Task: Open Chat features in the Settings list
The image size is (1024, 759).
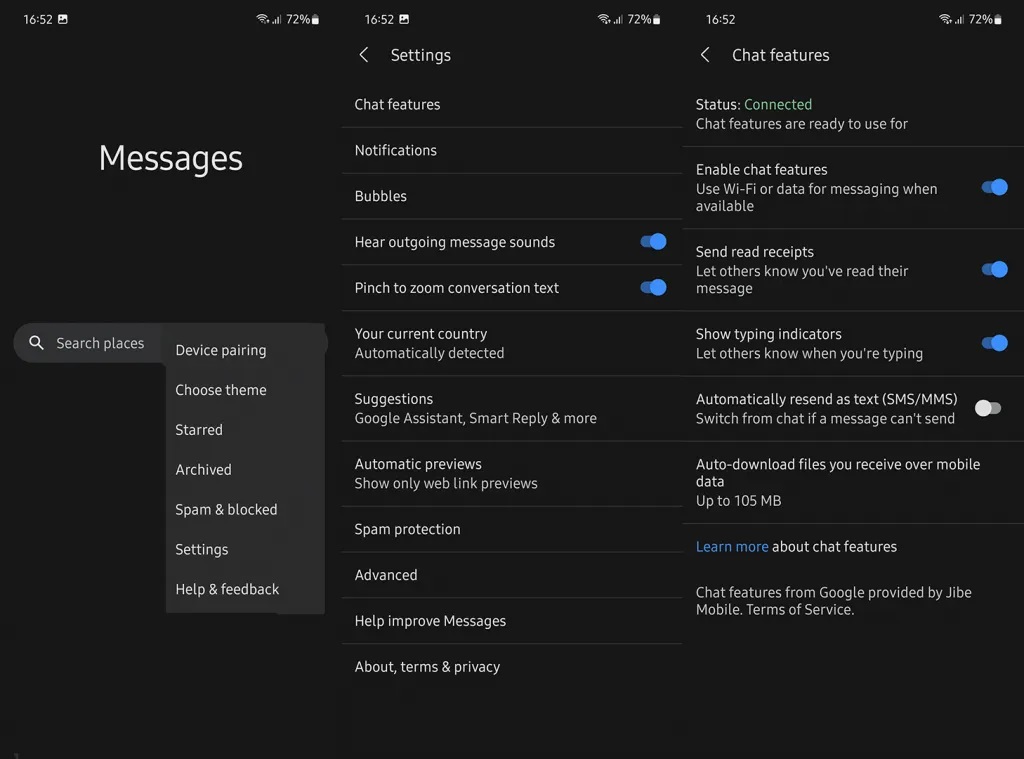Action: click(x=511, y=105)
